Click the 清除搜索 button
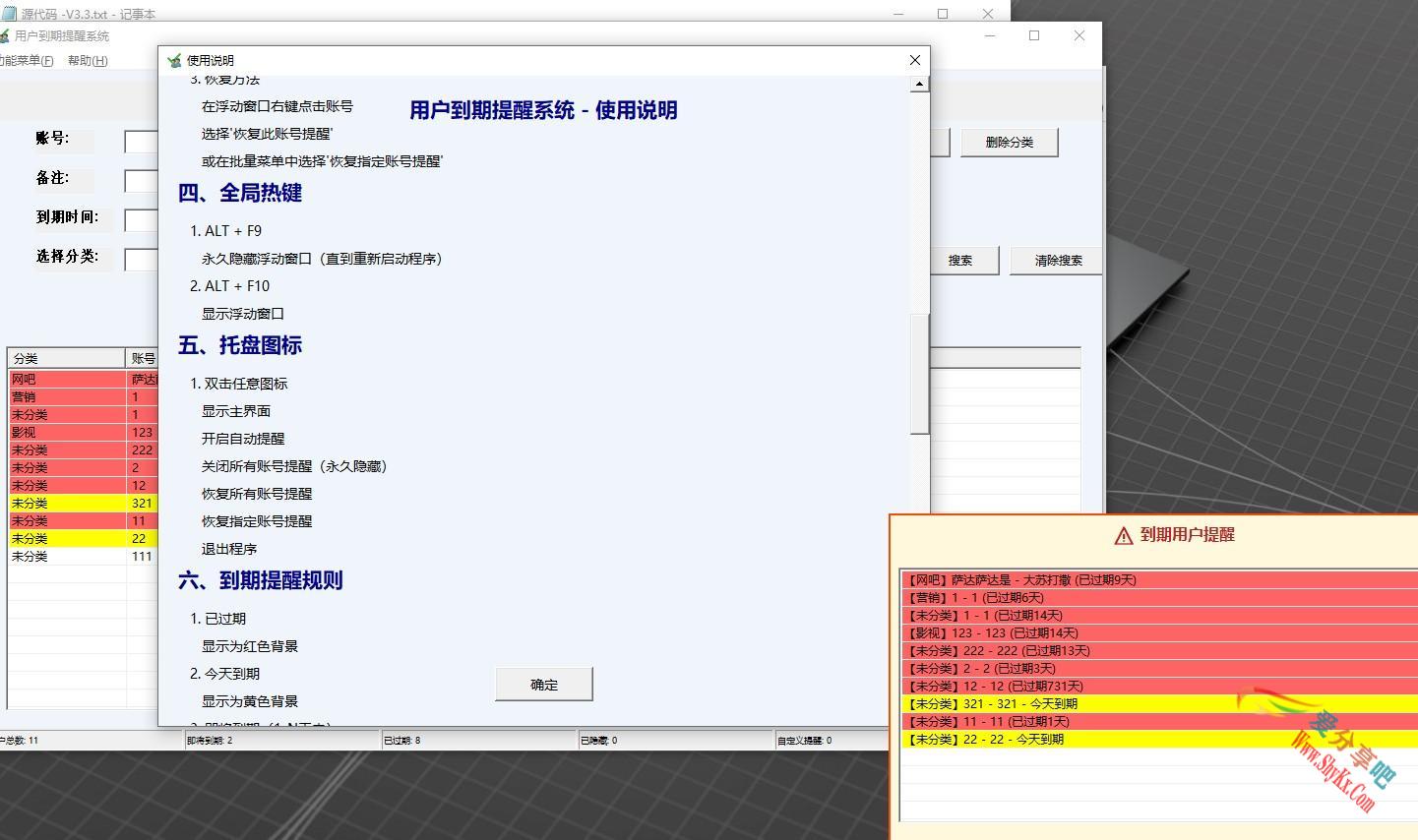This screenshot has width=1418, height=840. 1054,260
